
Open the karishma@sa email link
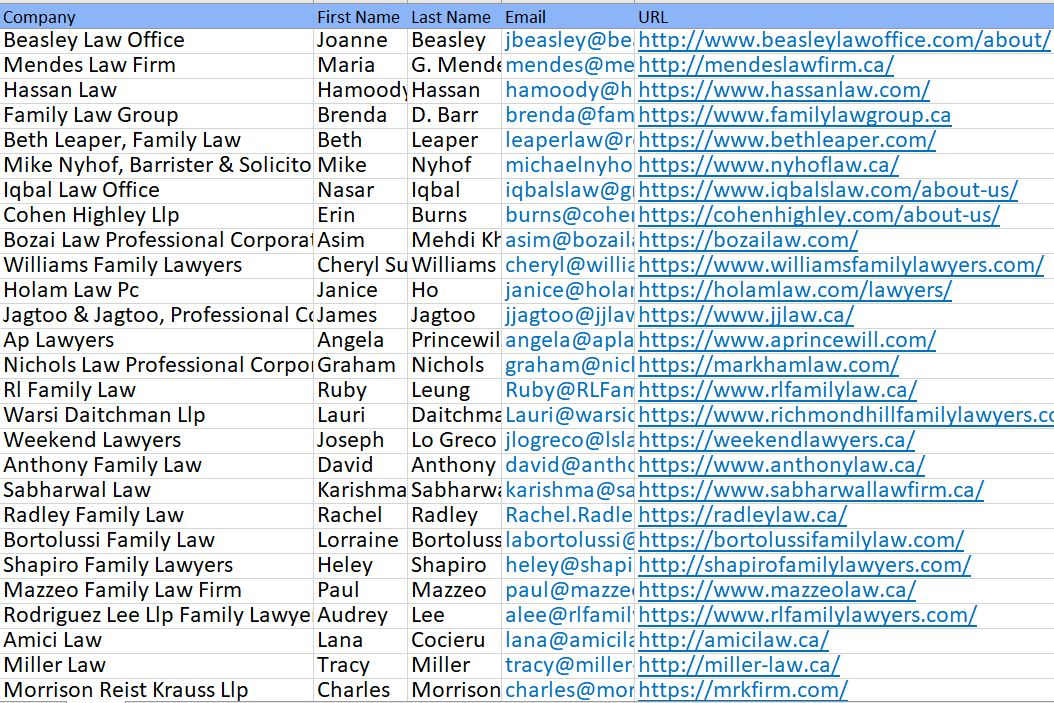pos(569,490)
